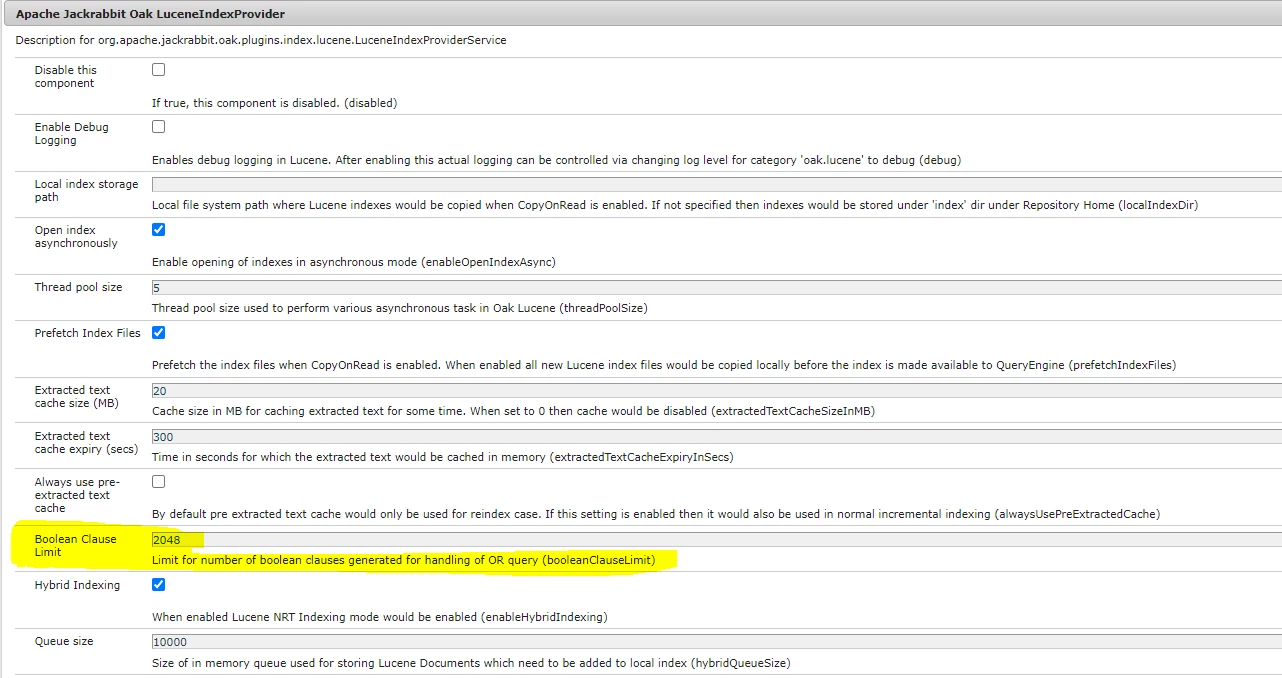Select the description text for LuceneIndexProviderService
The width and height of the screenshot is (1282, 678).
click(261, 40)
